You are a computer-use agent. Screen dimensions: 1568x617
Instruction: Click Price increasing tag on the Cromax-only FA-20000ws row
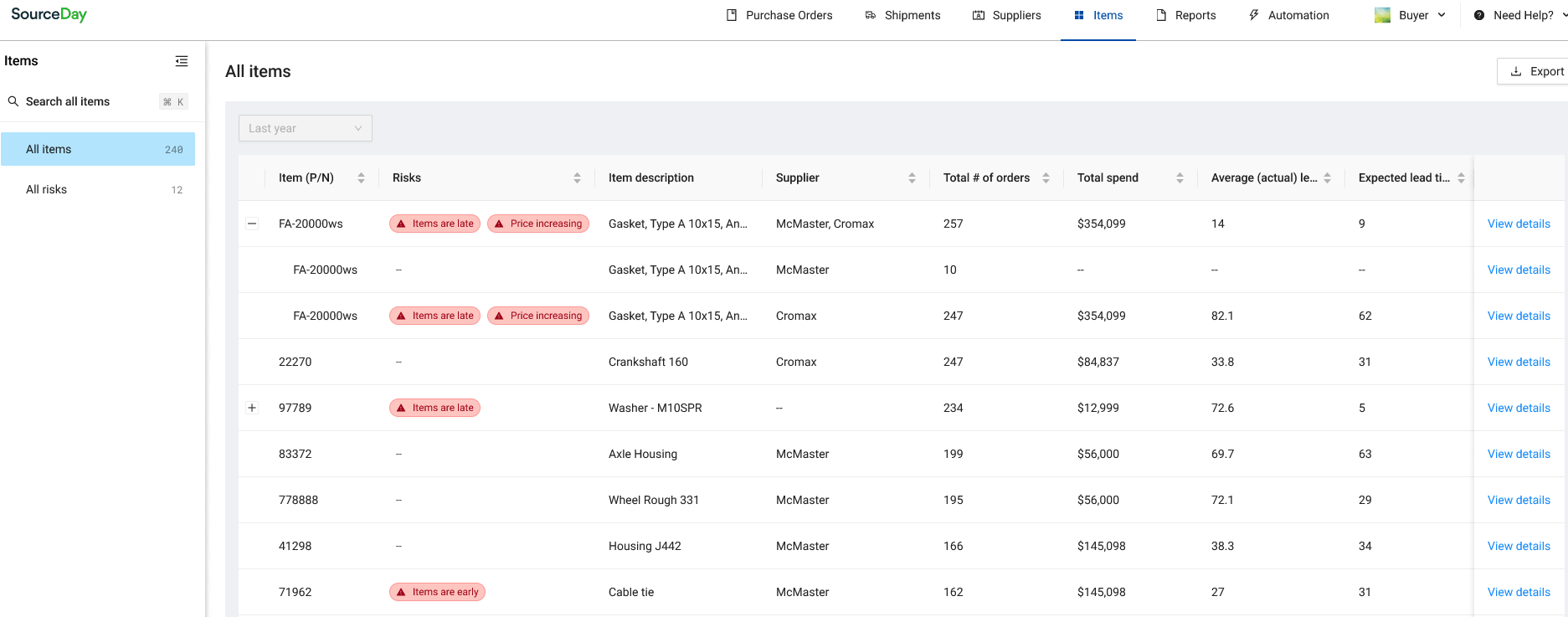538,316
